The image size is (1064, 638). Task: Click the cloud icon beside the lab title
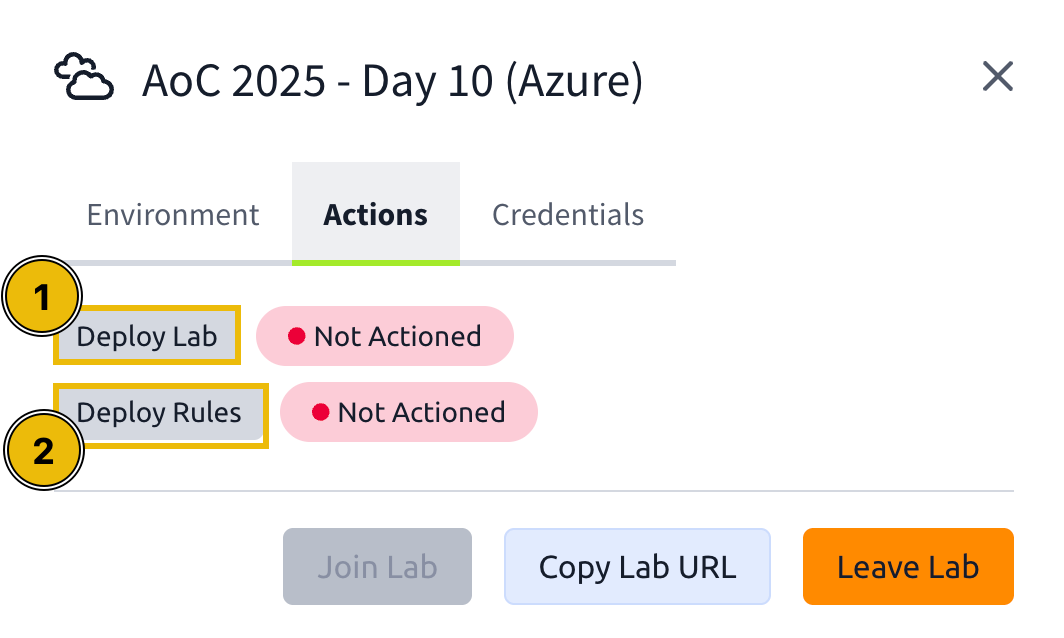click(84, 76)
